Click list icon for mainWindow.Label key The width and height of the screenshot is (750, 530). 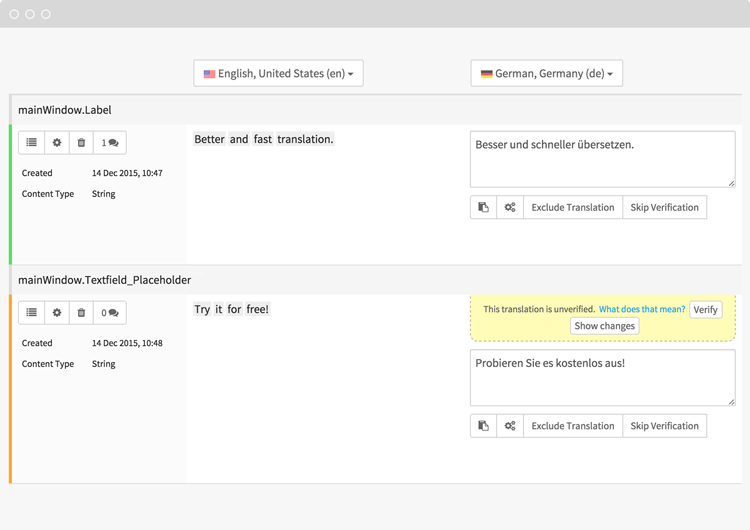(x=32, y=143)
